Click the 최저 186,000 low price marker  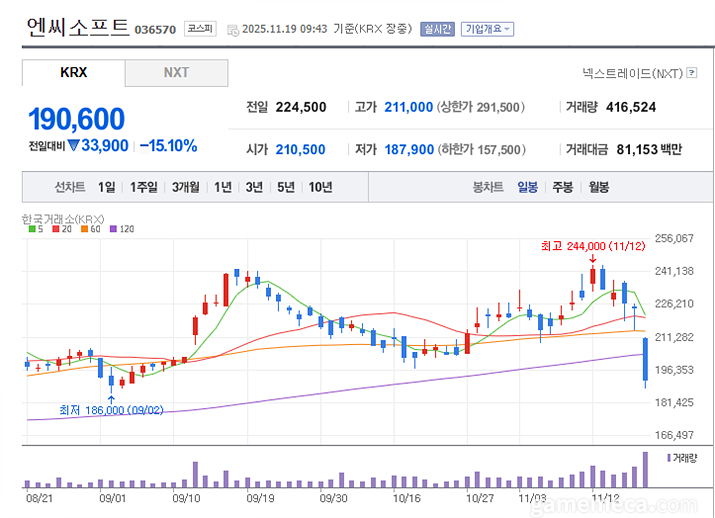111,410
